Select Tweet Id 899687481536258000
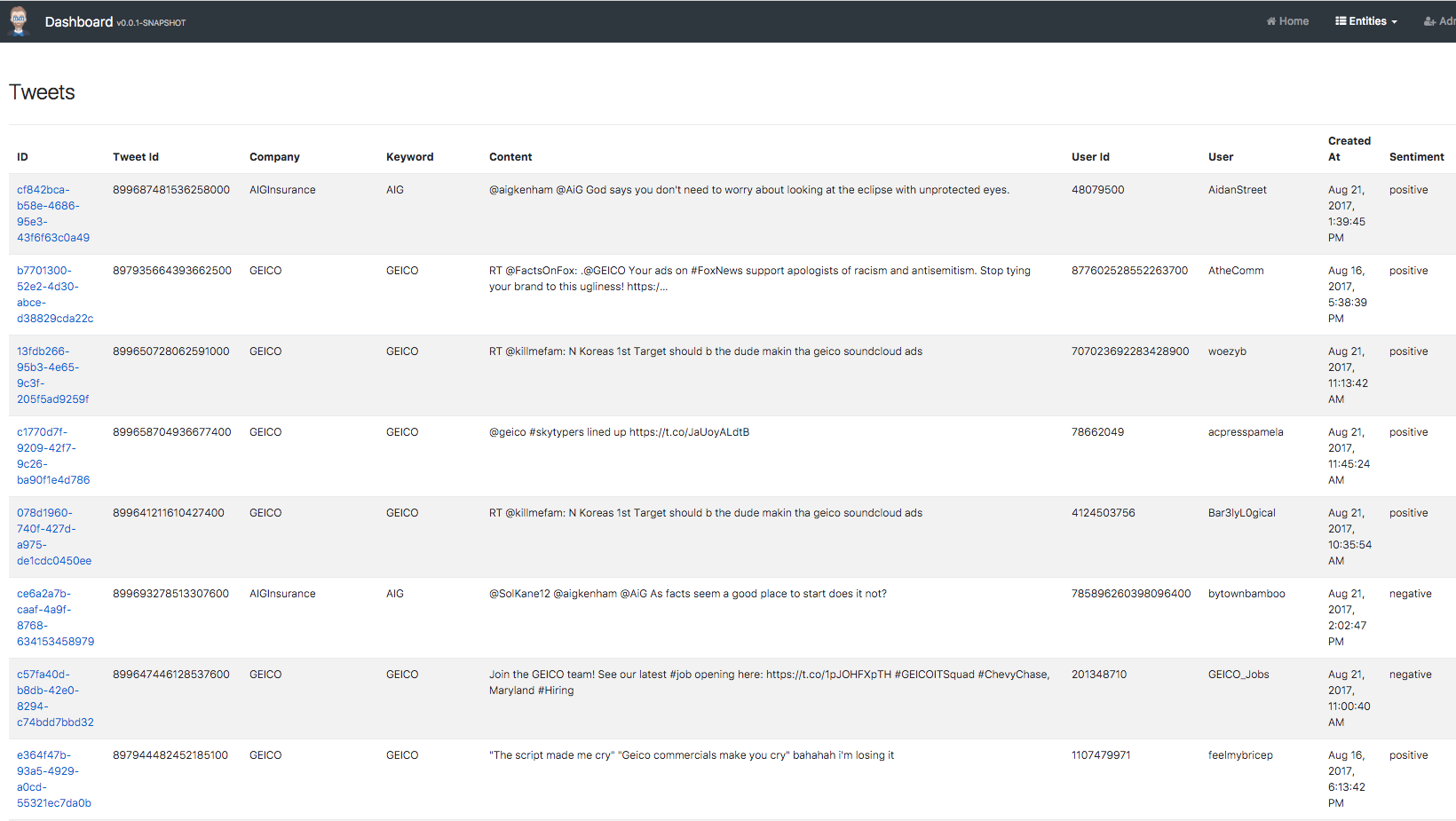 click(171, 190)
